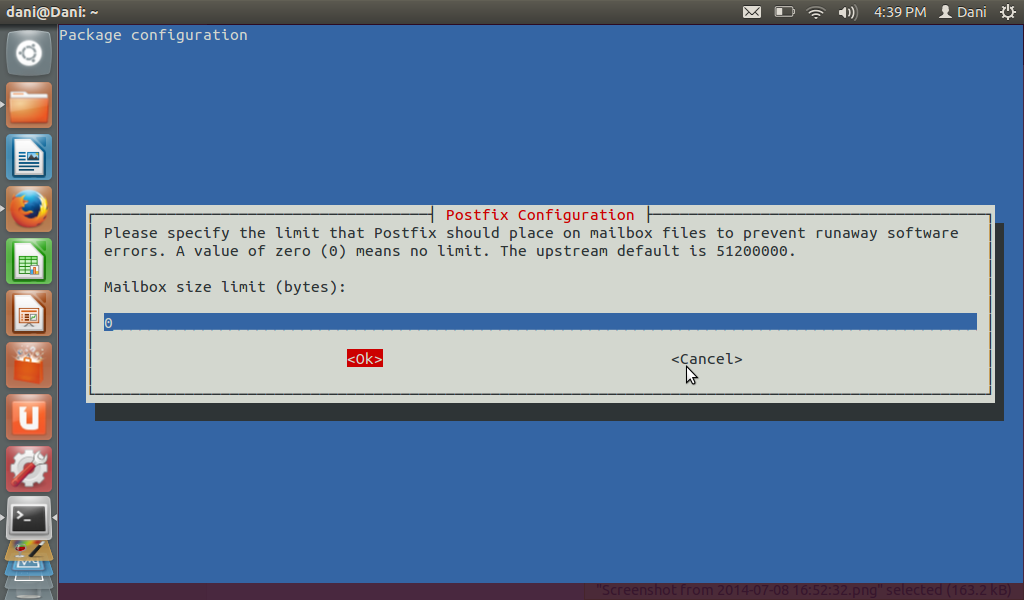Screen dimensions: 1024x600
Task: Launch LibreOffice Calc spreadsheet
Action: click(x=29, y=262)
